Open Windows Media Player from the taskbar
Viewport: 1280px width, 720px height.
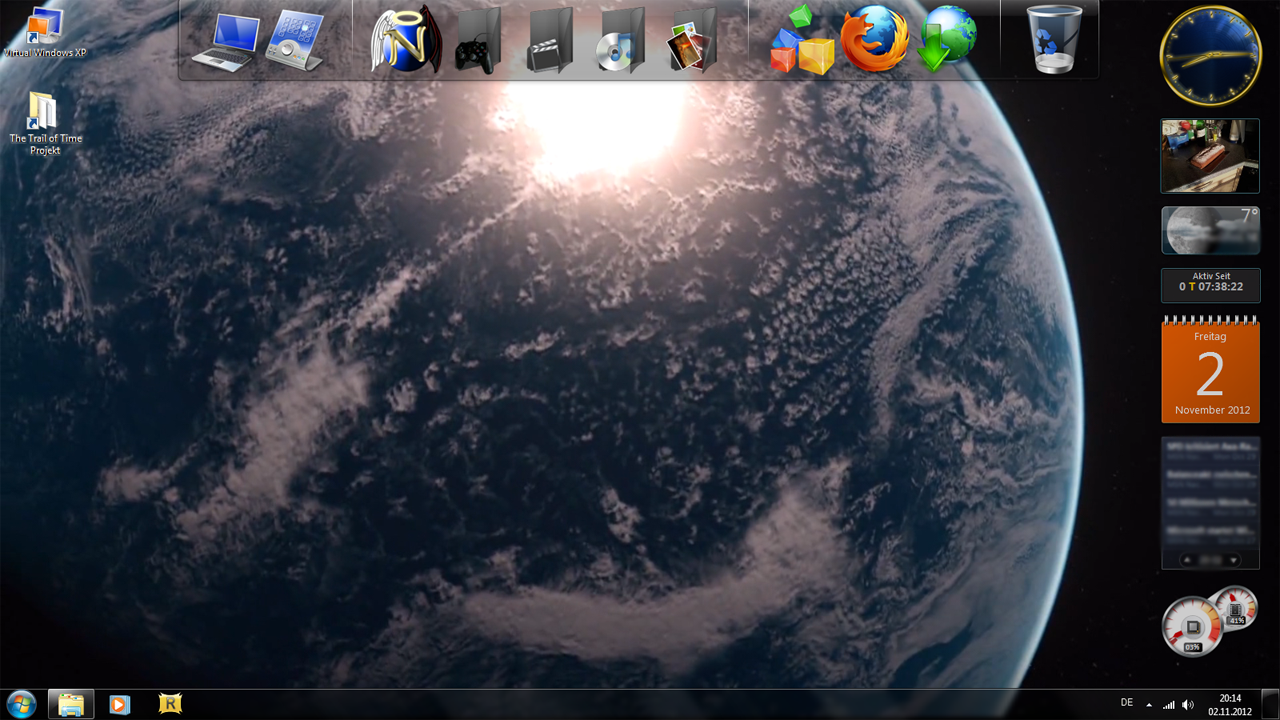point(119,704)
